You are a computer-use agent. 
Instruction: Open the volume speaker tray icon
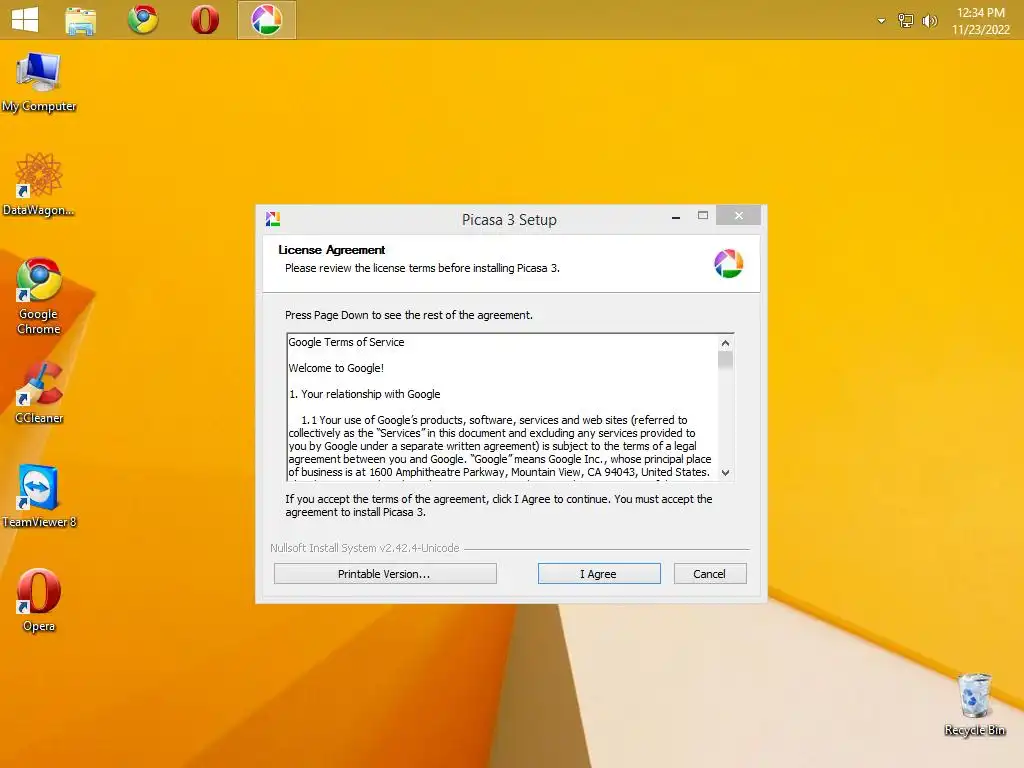[929, 21]
